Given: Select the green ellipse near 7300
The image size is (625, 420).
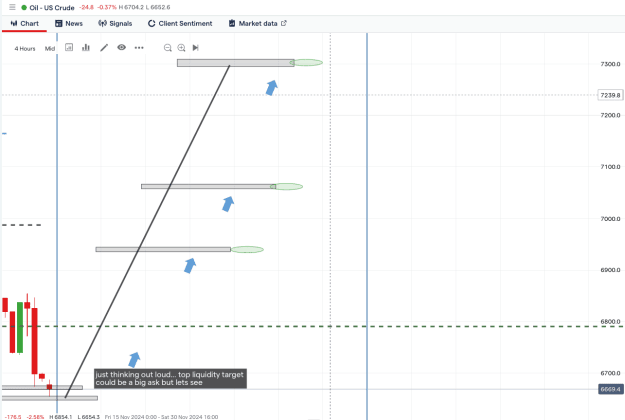Looking at the screenshot, I should 306,63.
